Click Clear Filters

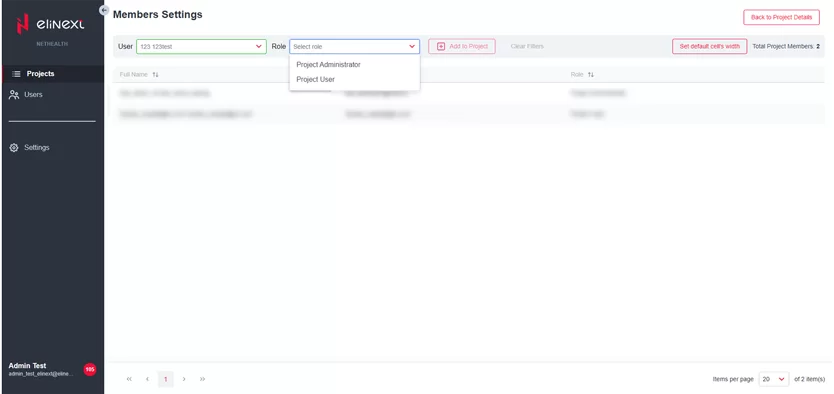[x=527, y=46]
